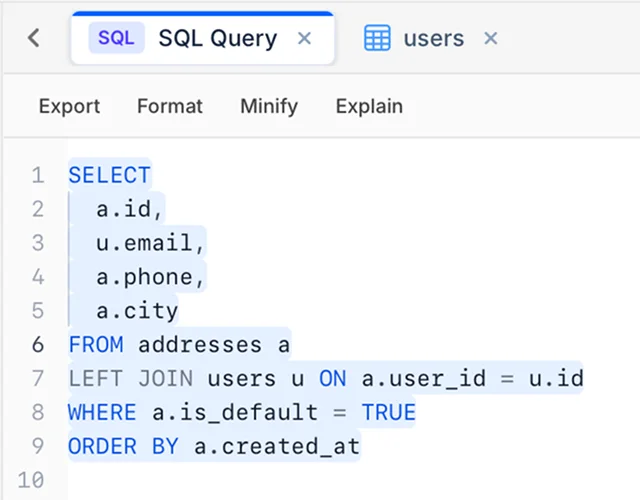
Task: Click line number 1 in gutter
Action: 38,176
